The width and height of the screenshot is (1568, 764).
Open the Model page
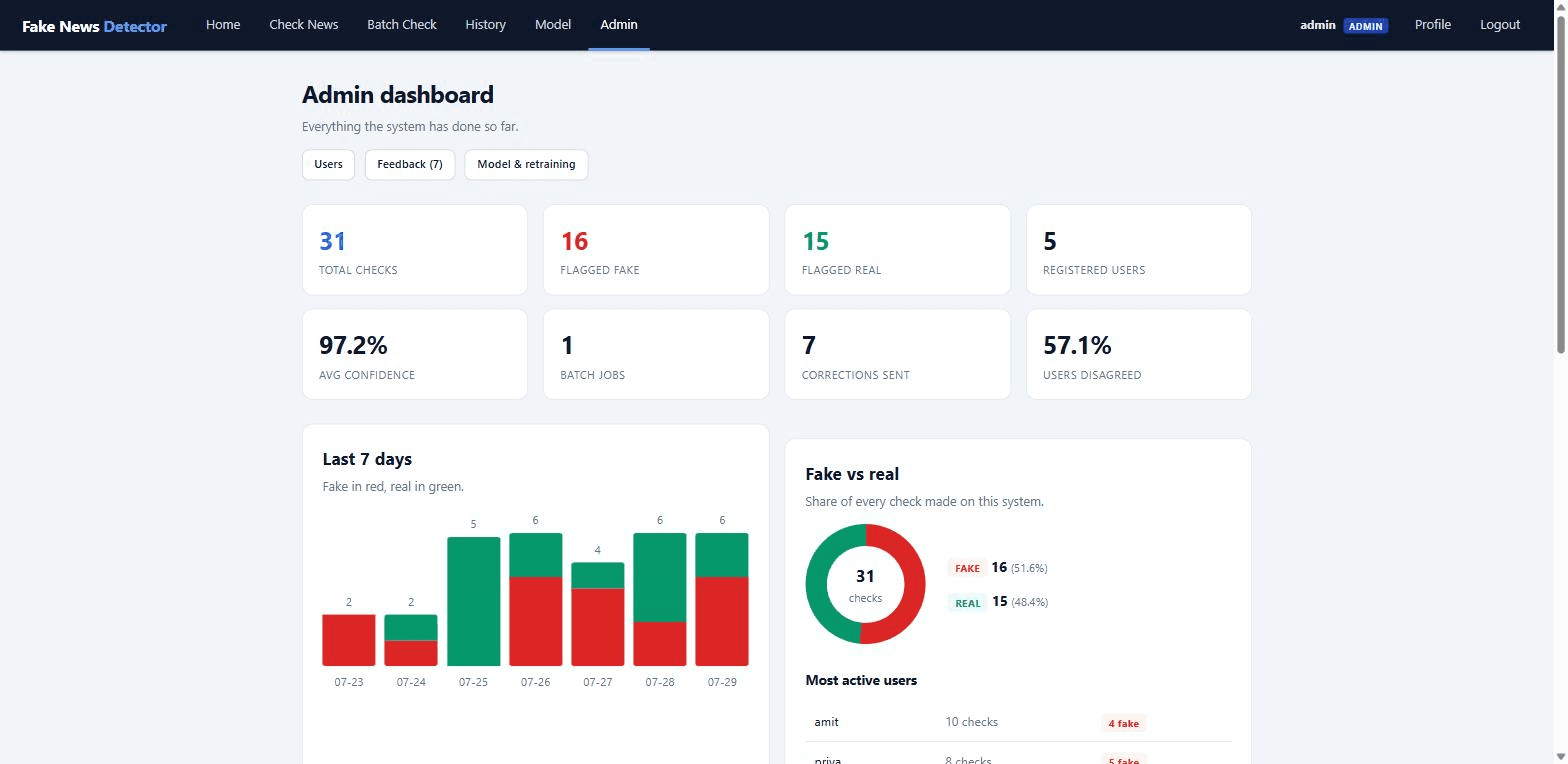(x=553, y=25)
